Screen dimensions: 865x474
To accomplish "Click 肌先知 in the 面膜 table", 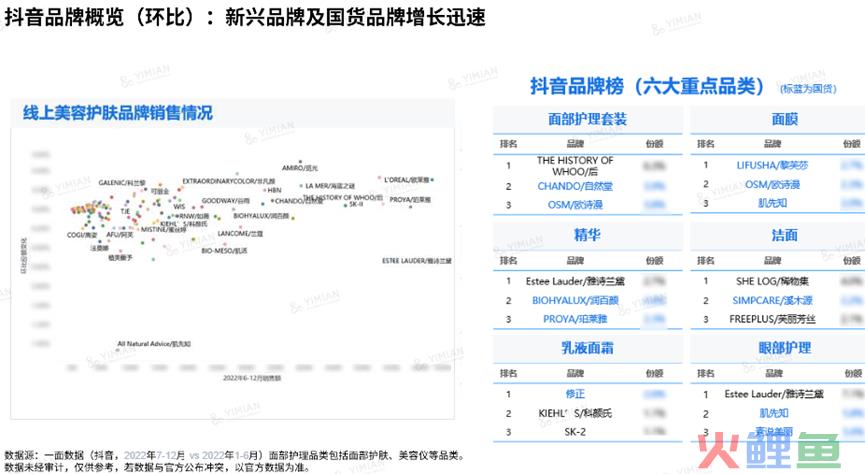I will coord(772,203).
